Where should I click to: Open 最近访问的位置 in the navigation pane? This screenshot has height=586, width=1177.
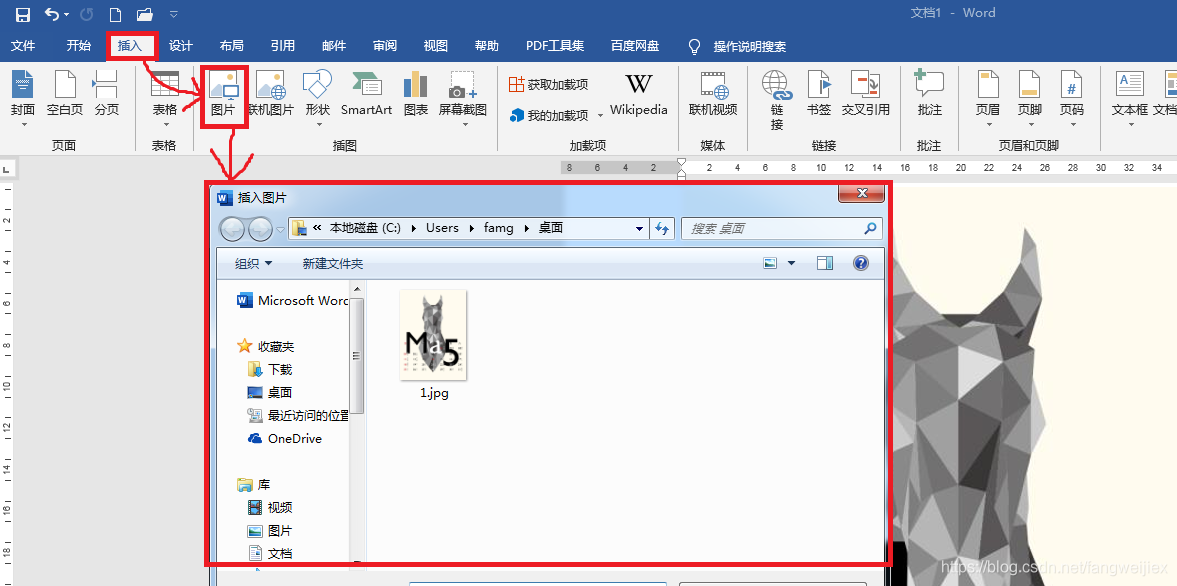click(298, 415)
